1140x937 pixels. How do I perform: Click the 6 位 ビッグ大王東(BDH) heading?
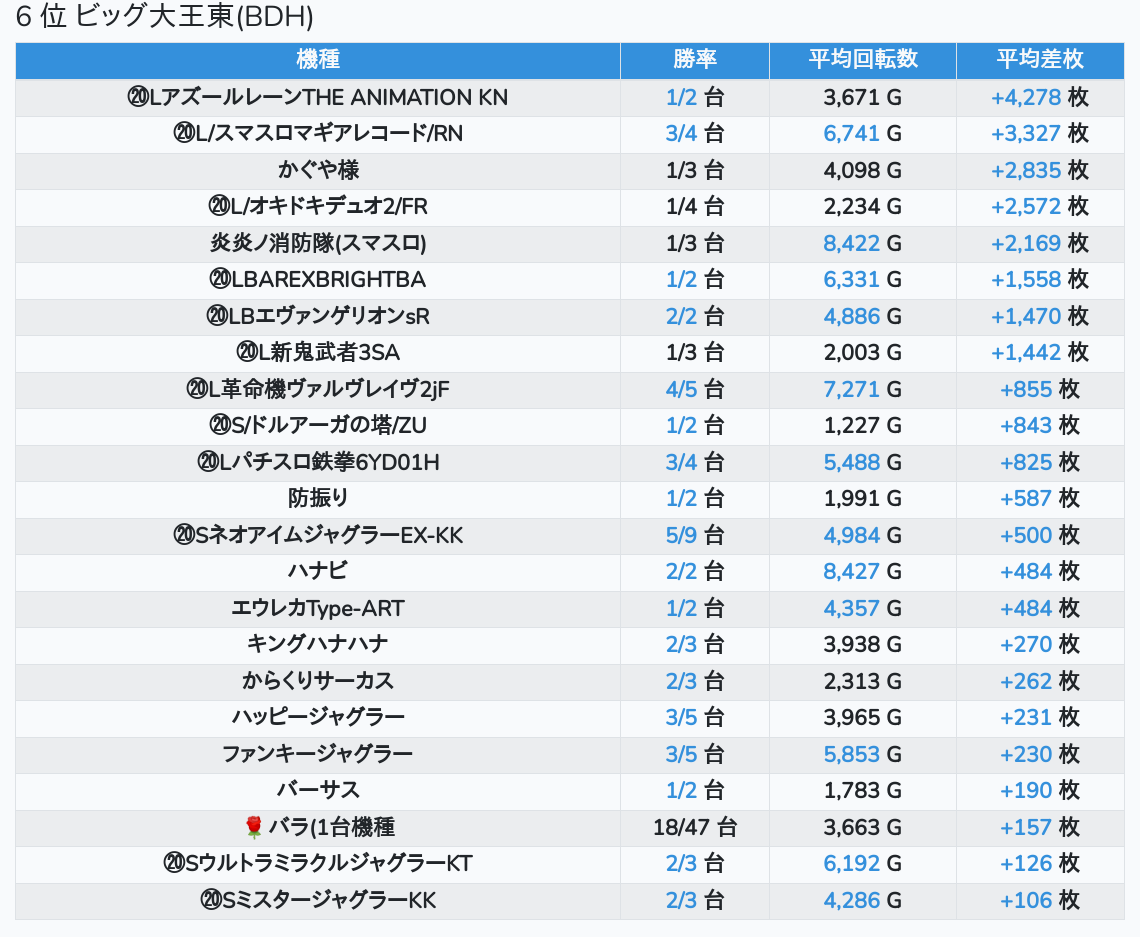click(x=165, y=17)
